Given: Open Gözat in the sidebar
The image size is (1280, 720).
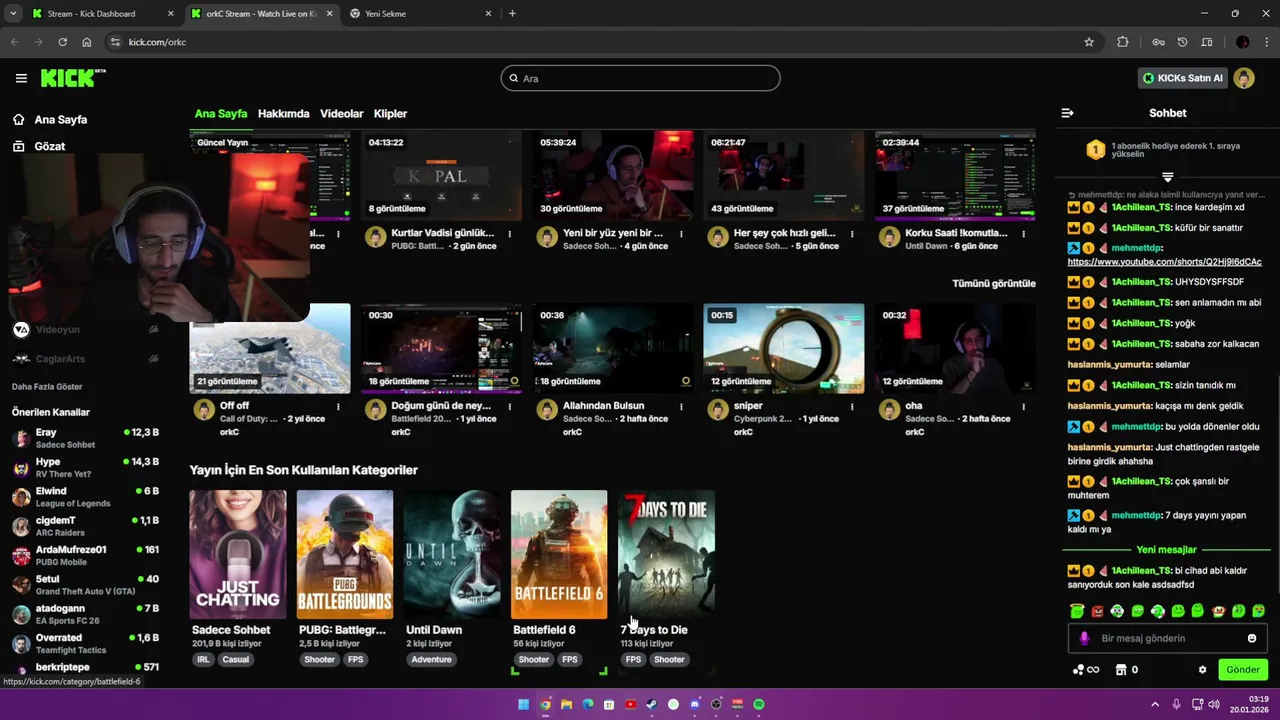Looking at the screenshot, I should click(39, 146).
